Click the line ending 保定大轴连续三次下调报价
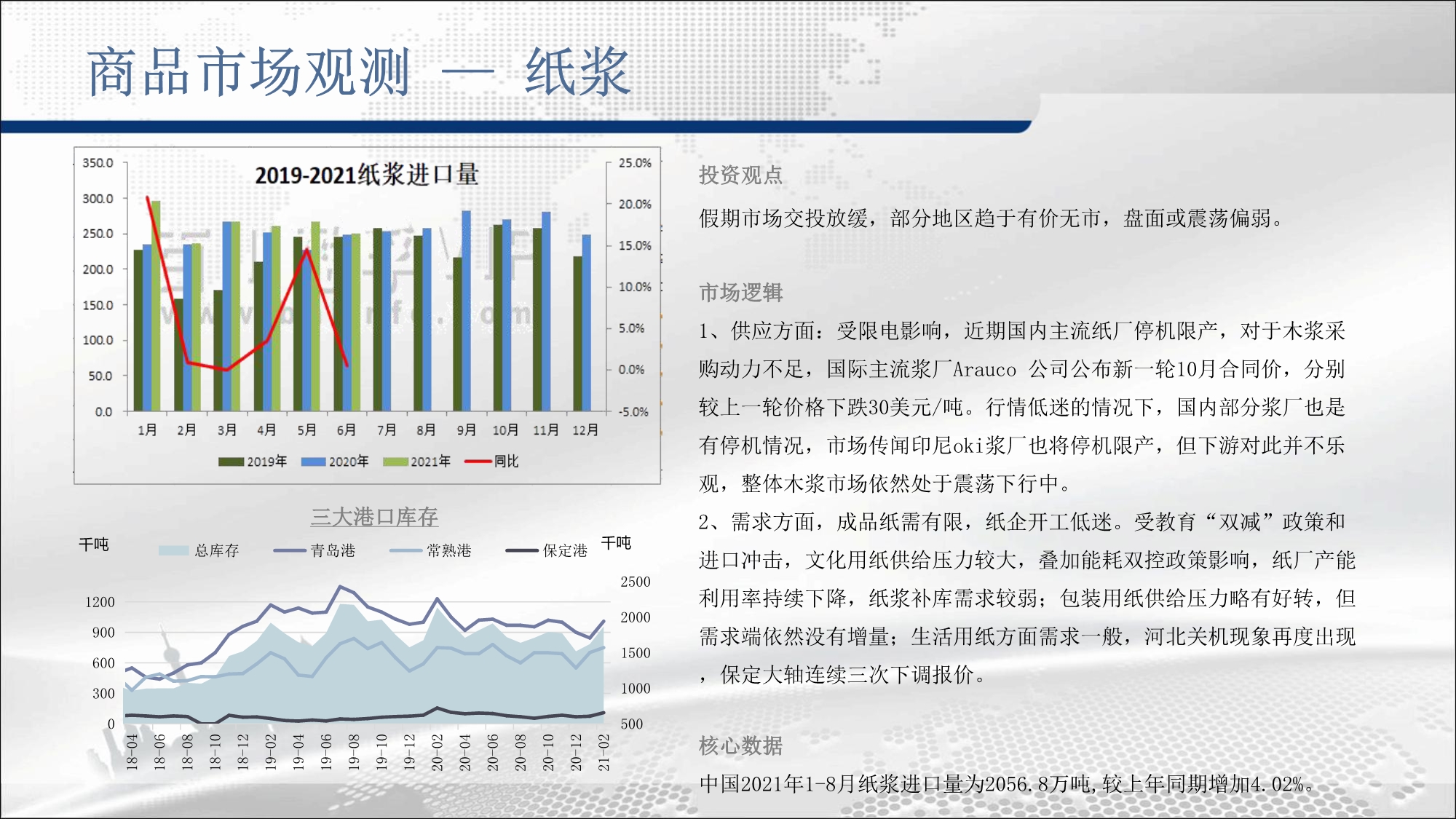 click(843, 675)
